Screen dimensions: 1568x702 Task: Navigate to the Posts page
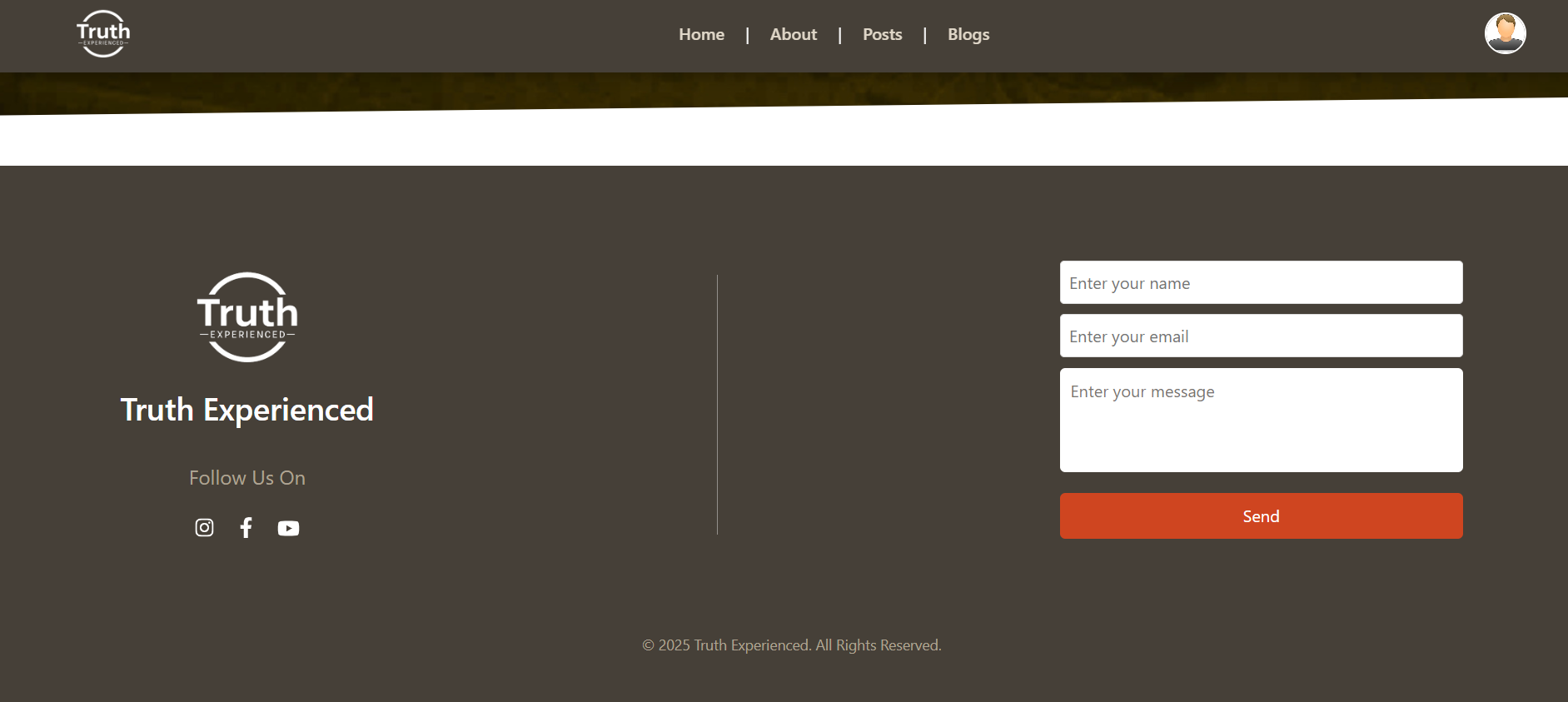pyautogui.click(x=882, y=35)
